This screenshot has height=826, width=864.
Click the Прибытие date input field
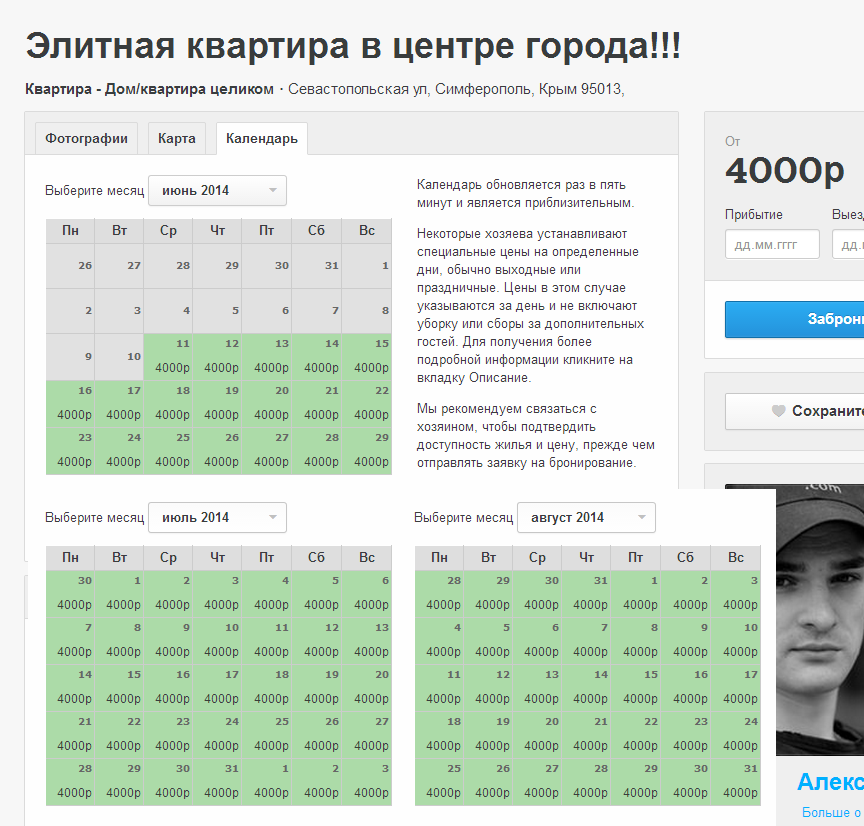coord(772,244)
